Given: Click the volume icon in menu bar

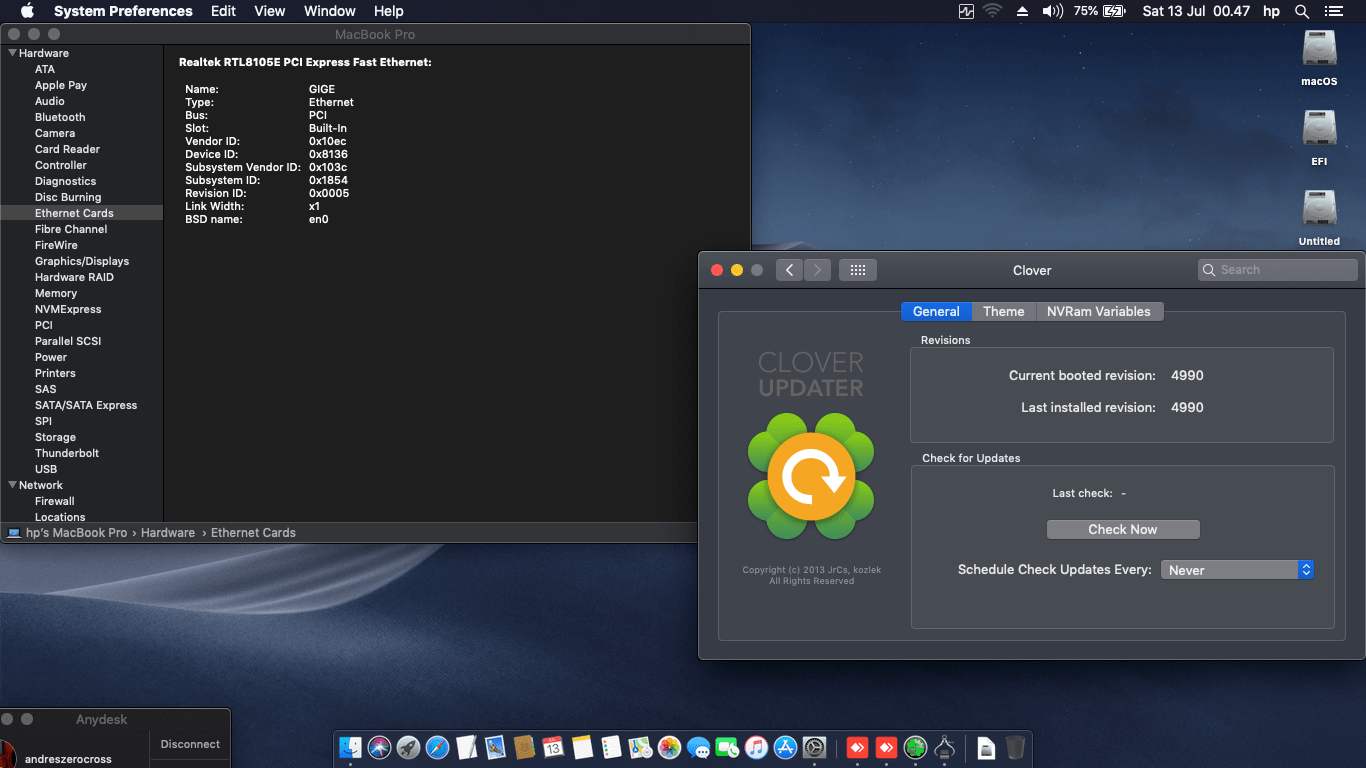Looking at the screenshot, I should tap(1052, 11).
